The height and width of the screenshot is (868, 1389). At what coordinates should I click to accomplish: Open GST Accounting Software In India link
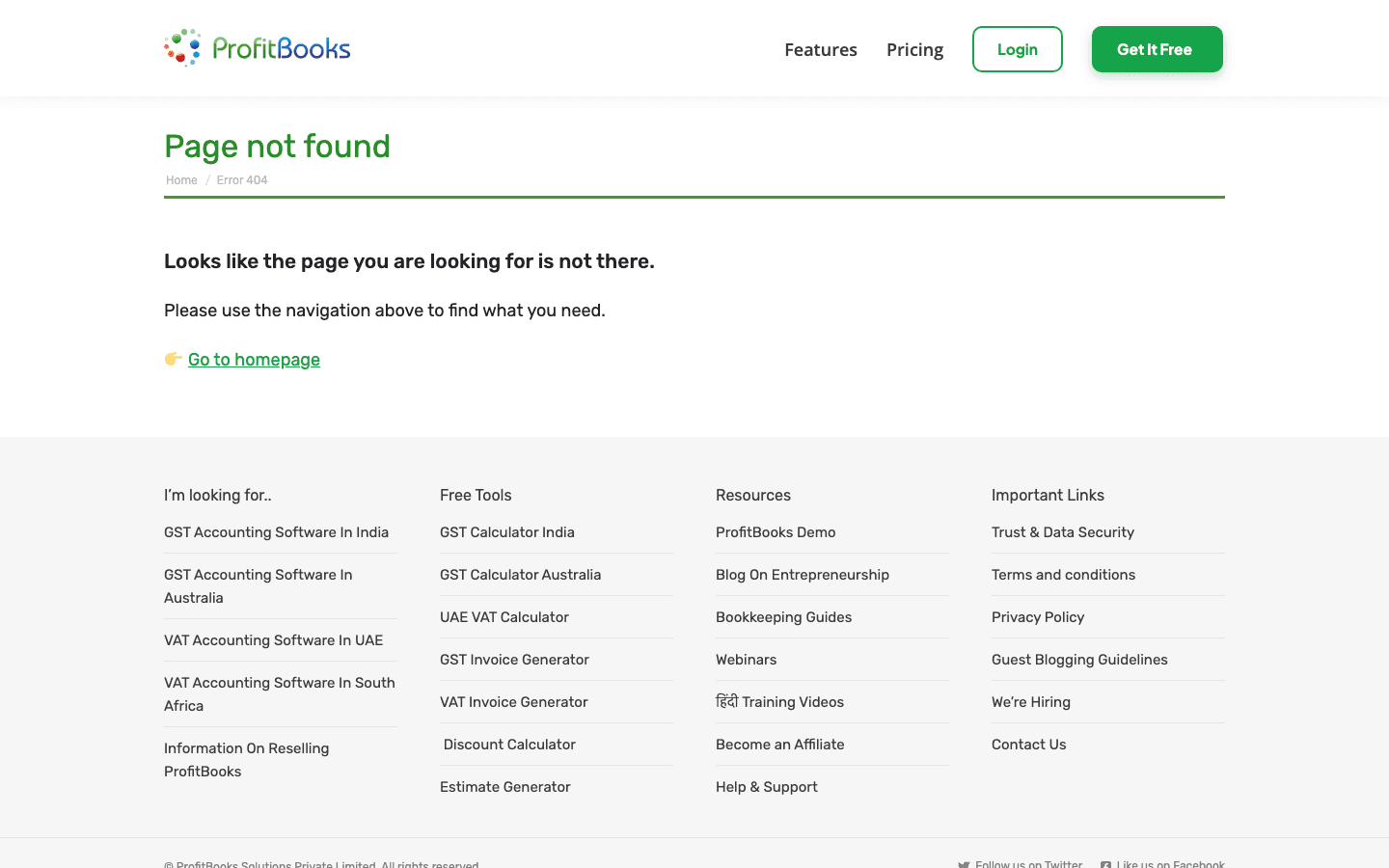coord(276,532)
